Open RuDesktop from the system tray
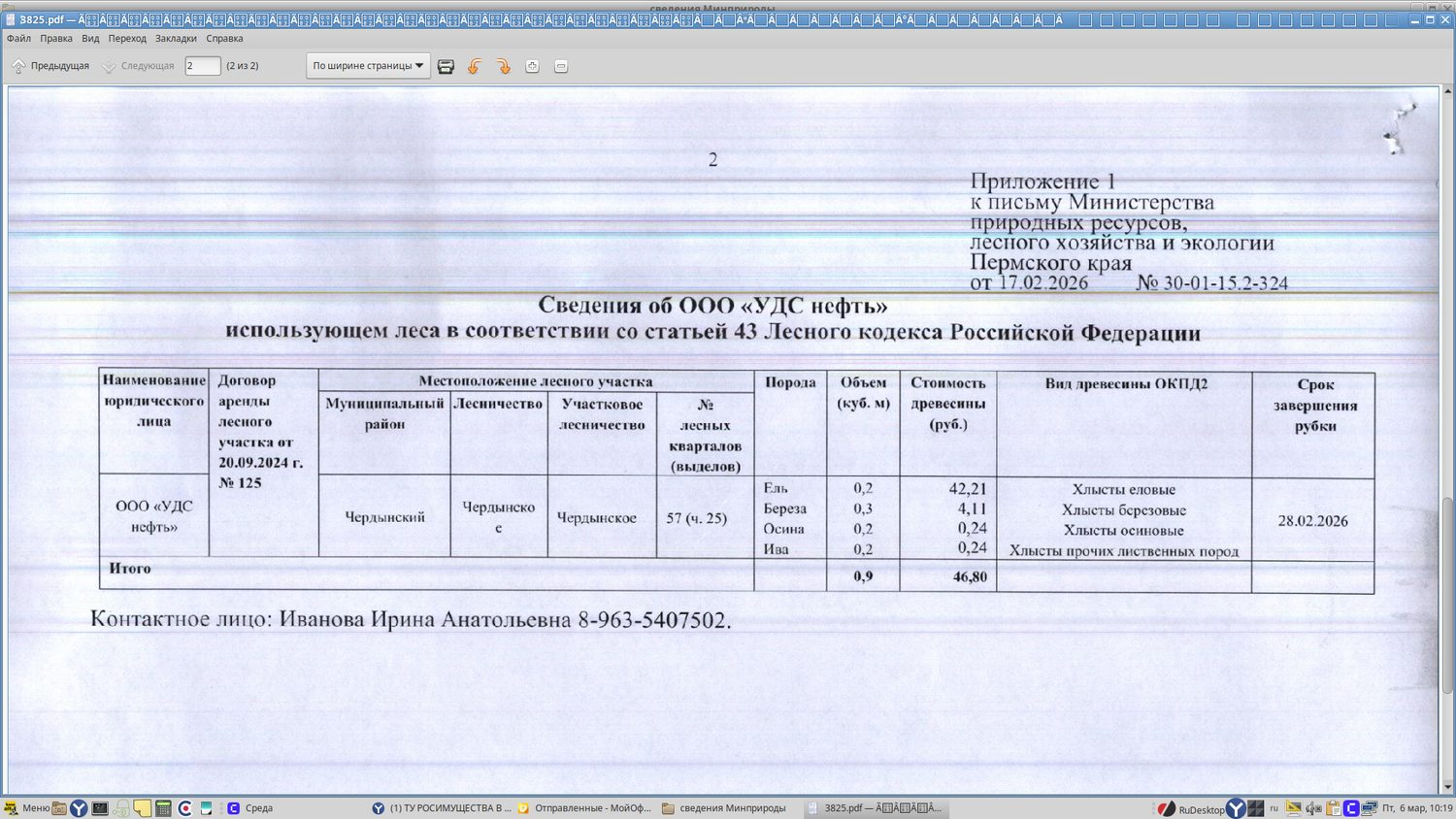Screen dimensions: 1456x819 pyautogui.click(x=1190, y=809)
